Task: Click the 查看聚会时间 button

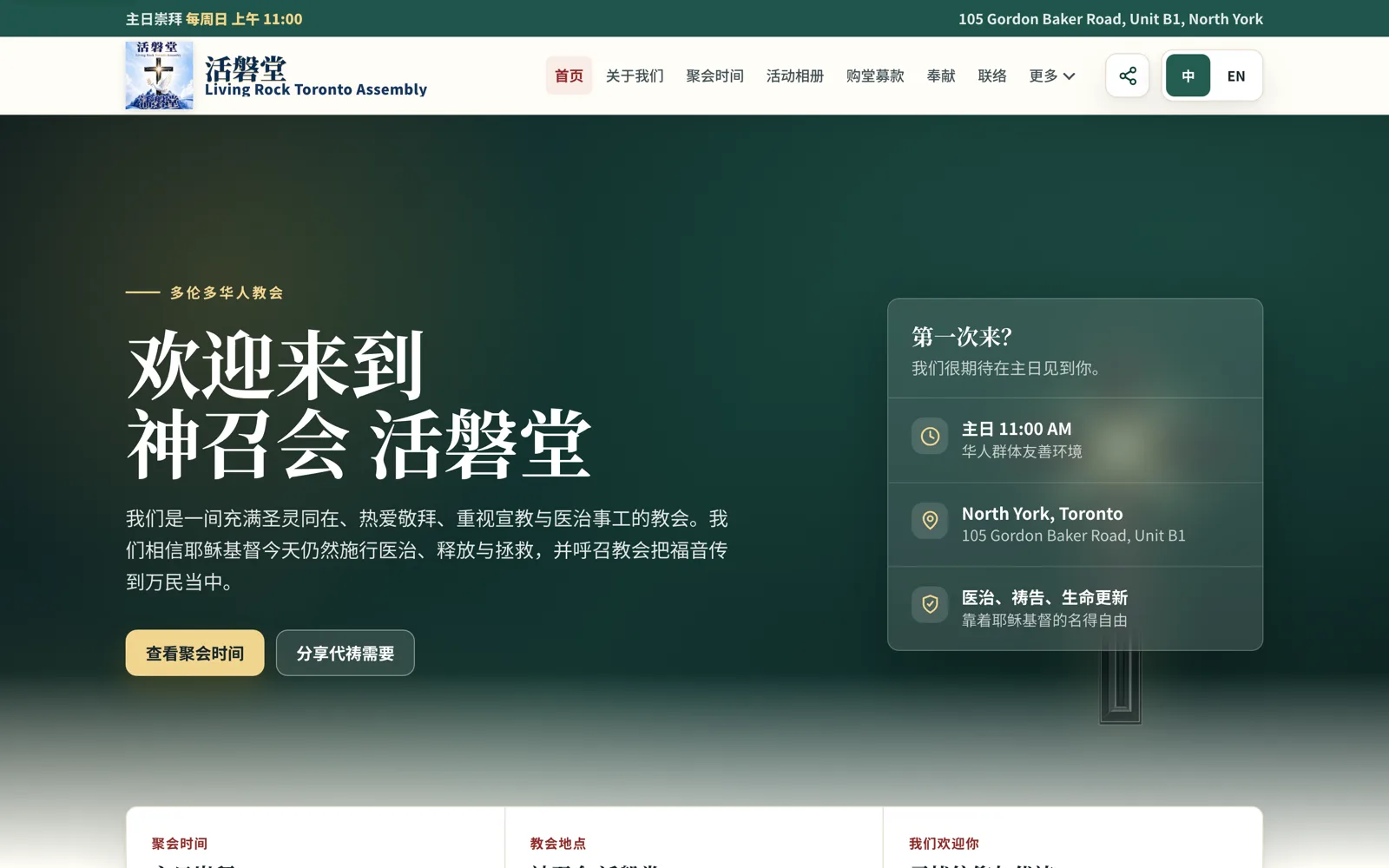Action: [194, 653]
